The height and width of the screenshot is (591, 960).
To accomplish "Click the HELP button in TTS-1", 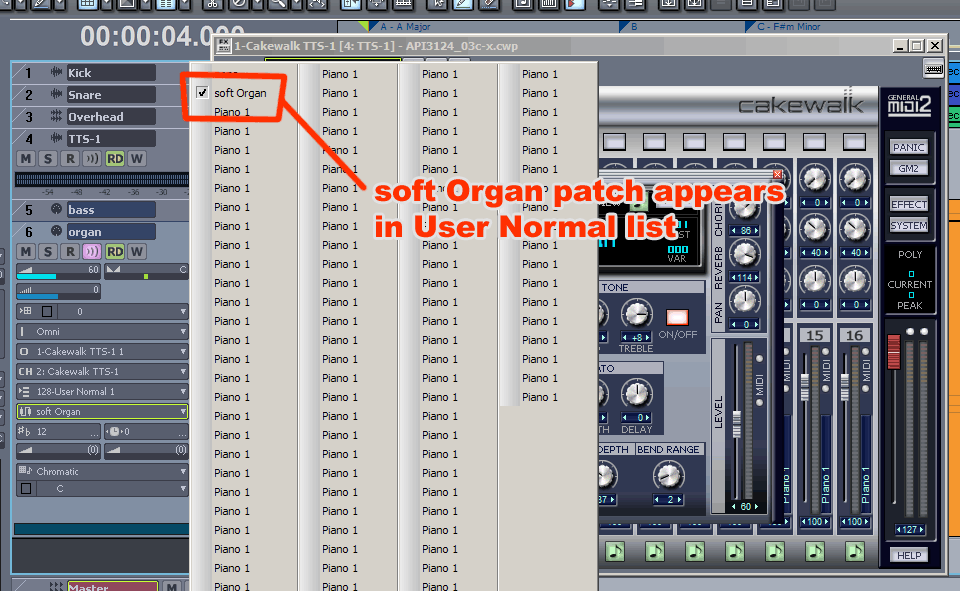I will tap(909, 555).
